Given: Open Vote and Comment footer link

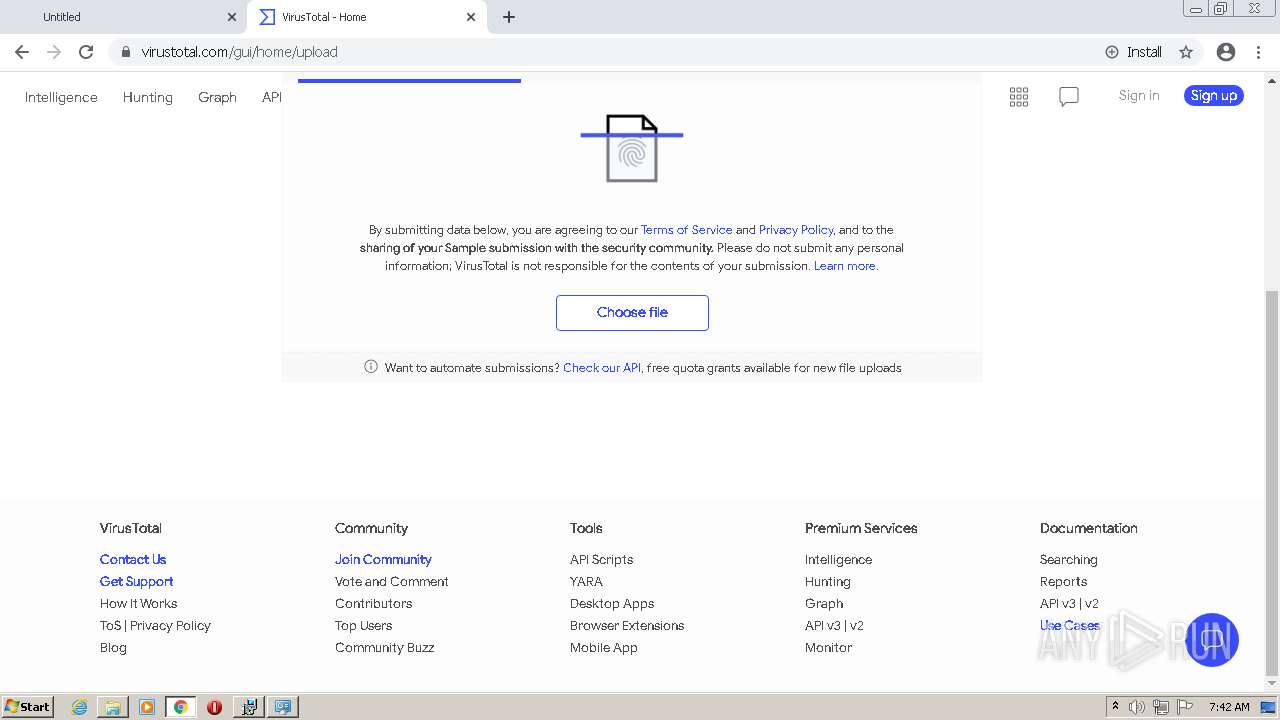Looking at the screenshot, I should pos(391,582).
